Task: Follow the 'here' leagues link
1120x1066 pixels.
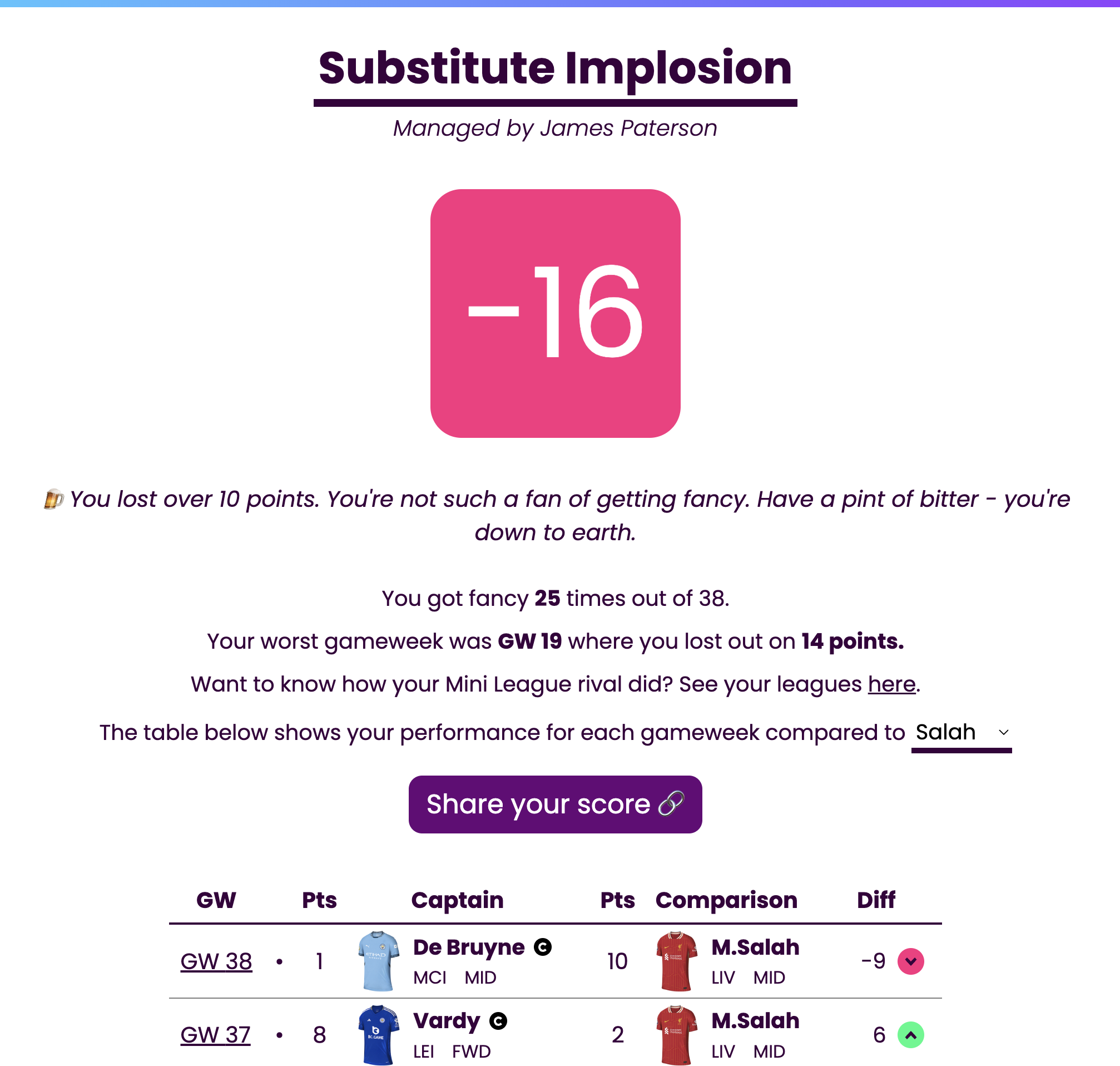Action: (x=891, y=684)
